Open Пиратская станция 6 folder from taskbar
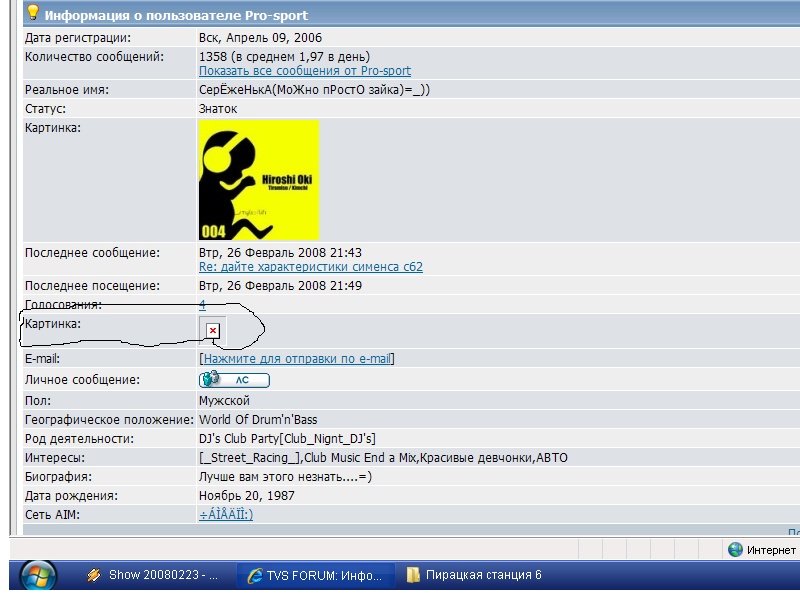The height and width of the screenshot is (600, 800). [x=474, y=575]
